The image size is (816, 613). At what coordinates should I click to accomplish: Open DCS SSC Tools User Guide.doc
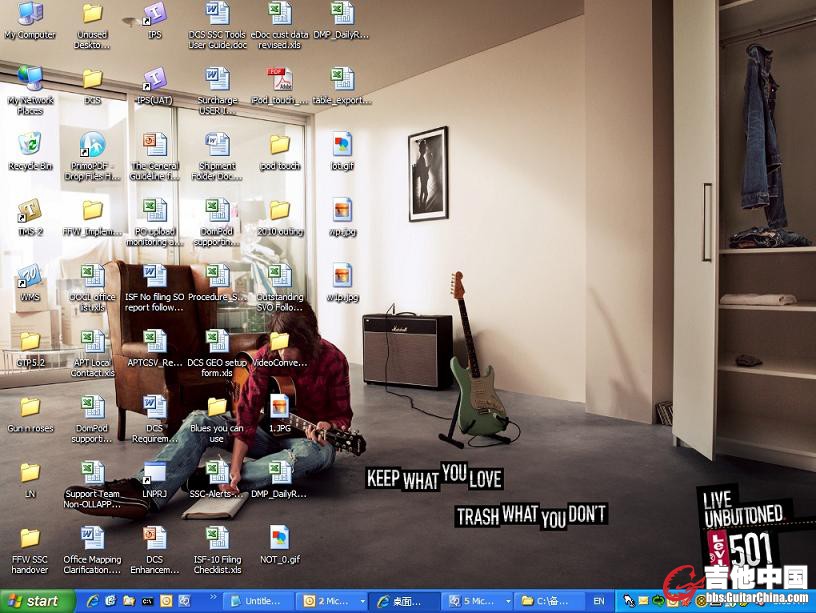(217, 14)
